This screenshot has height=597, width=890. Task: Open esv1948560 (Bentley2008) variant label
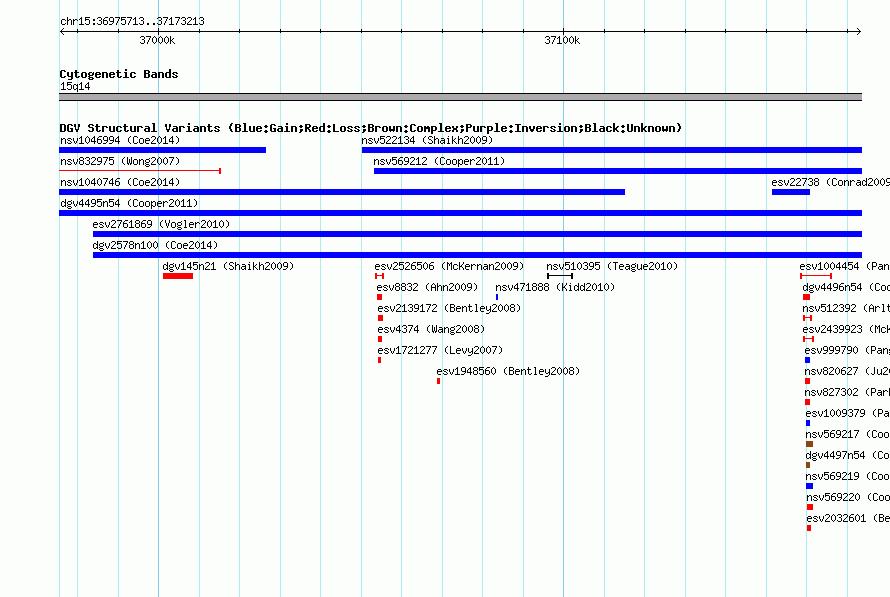[x=508, y=371]
